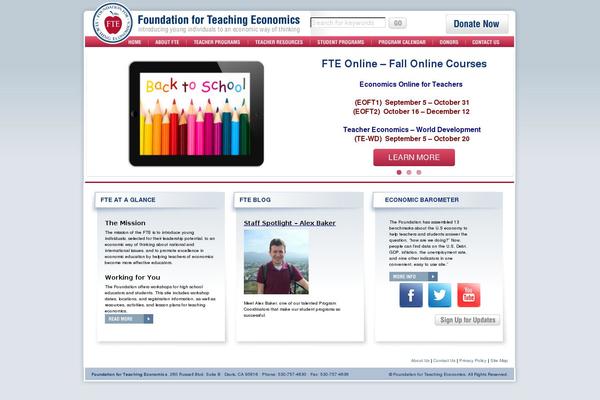The height and width of the screenshot is (400, 600).
Task: Click The Mission heading
Action: click(125, 223)
